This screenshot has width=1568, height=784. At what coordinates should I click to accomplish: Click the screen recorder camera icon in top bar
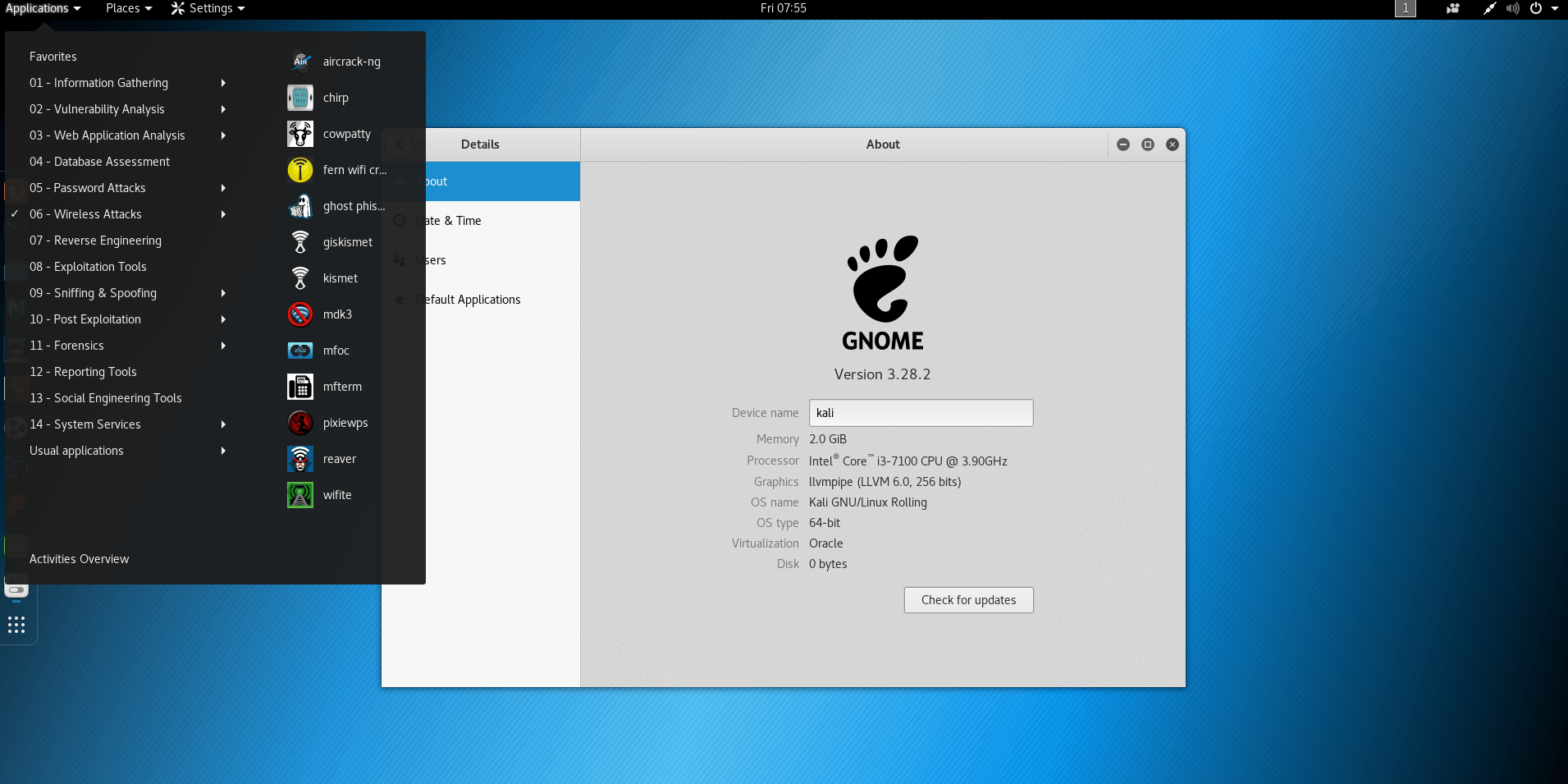(x=1453, y=8)
